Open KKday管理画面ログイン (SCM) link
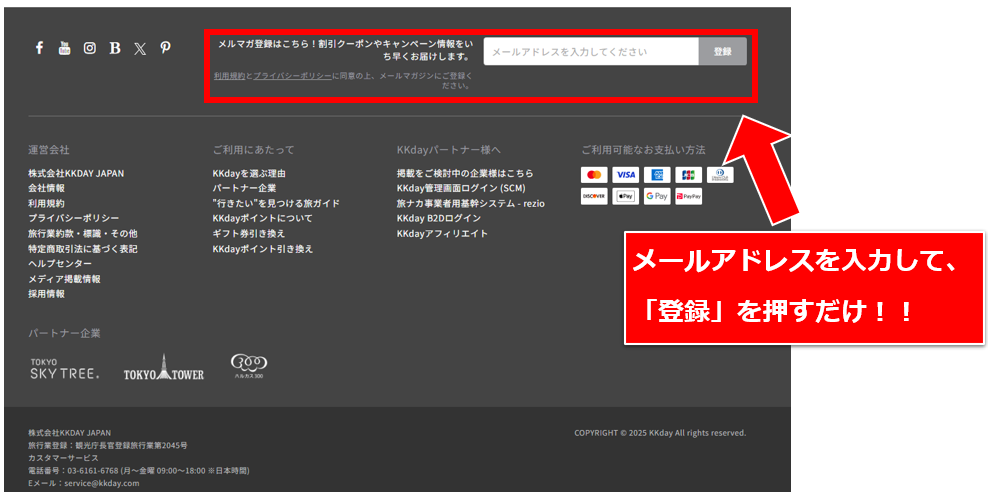This screenshot has height=492, width=988. [461, 188]
